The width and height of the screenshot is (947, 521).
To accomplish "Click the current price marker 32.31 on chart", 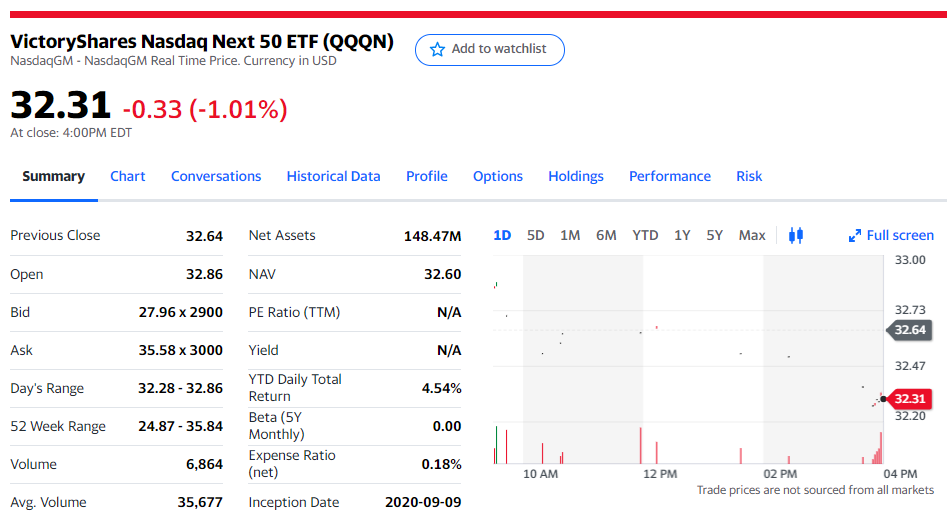I will [x=909, y=398].
